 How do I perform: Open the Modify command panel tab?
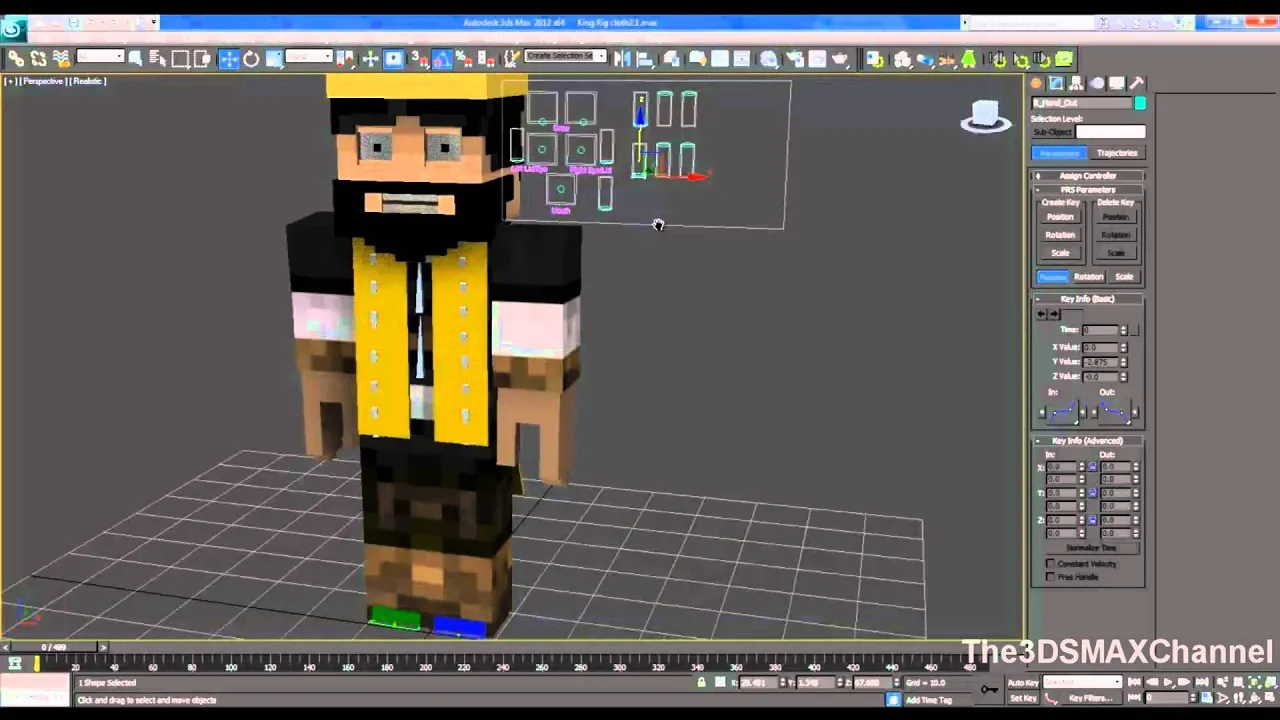pyautogui.click(x=1056, y=83)
